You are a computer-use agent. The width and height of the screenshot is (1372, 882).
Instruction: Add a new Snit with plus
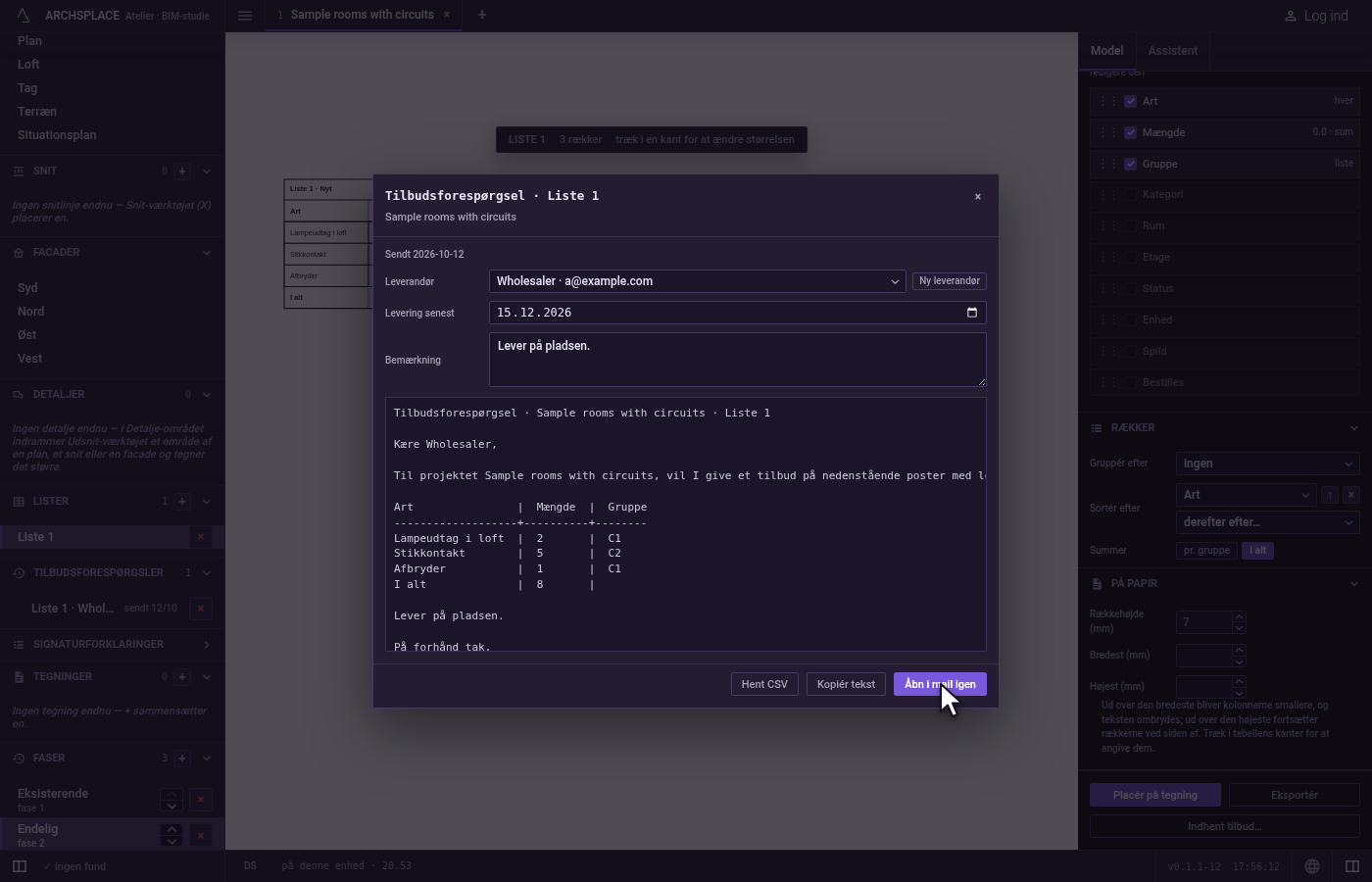(x=182, y=171)
